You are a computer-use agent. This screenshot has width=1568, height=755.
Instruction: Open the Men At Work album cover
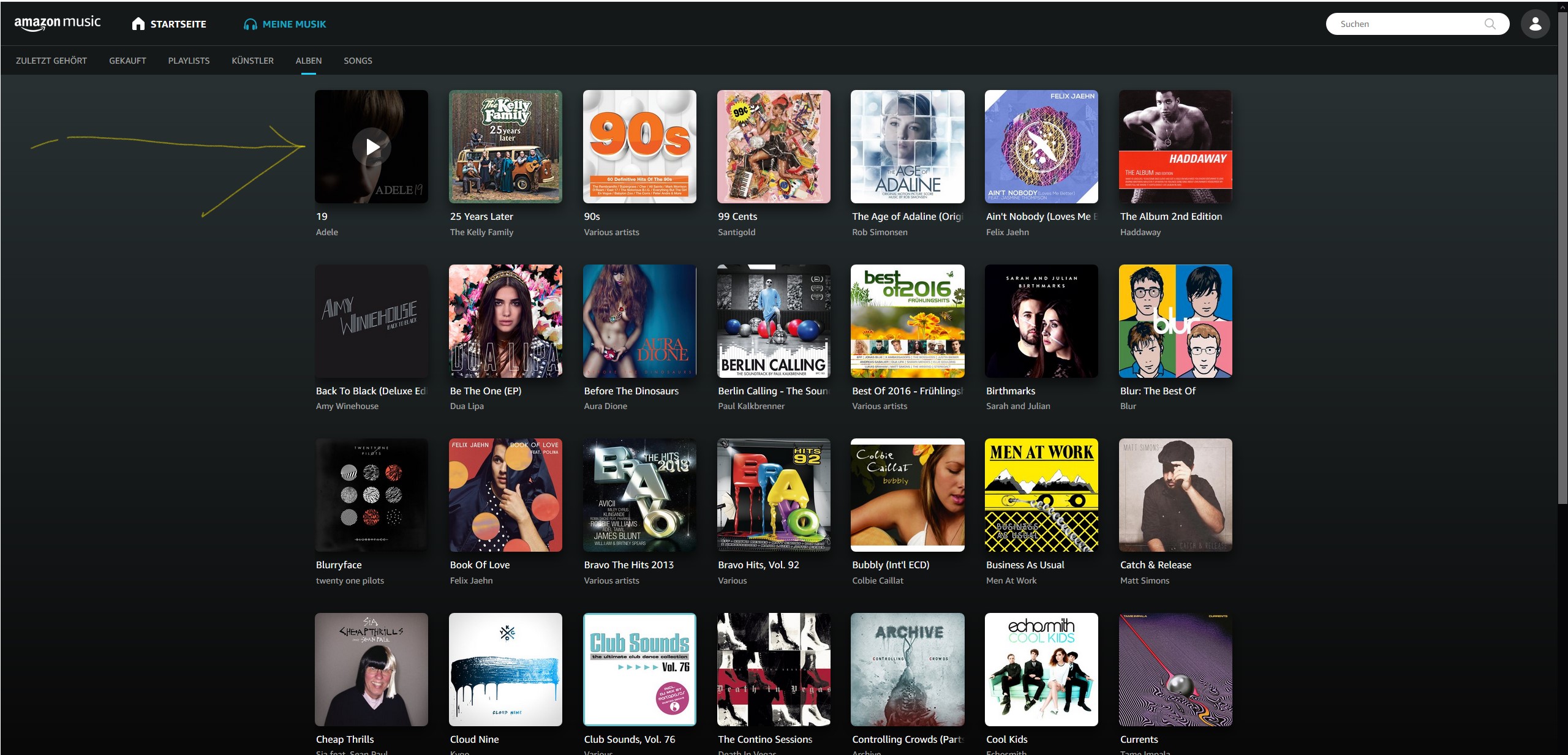point(1041,495)
